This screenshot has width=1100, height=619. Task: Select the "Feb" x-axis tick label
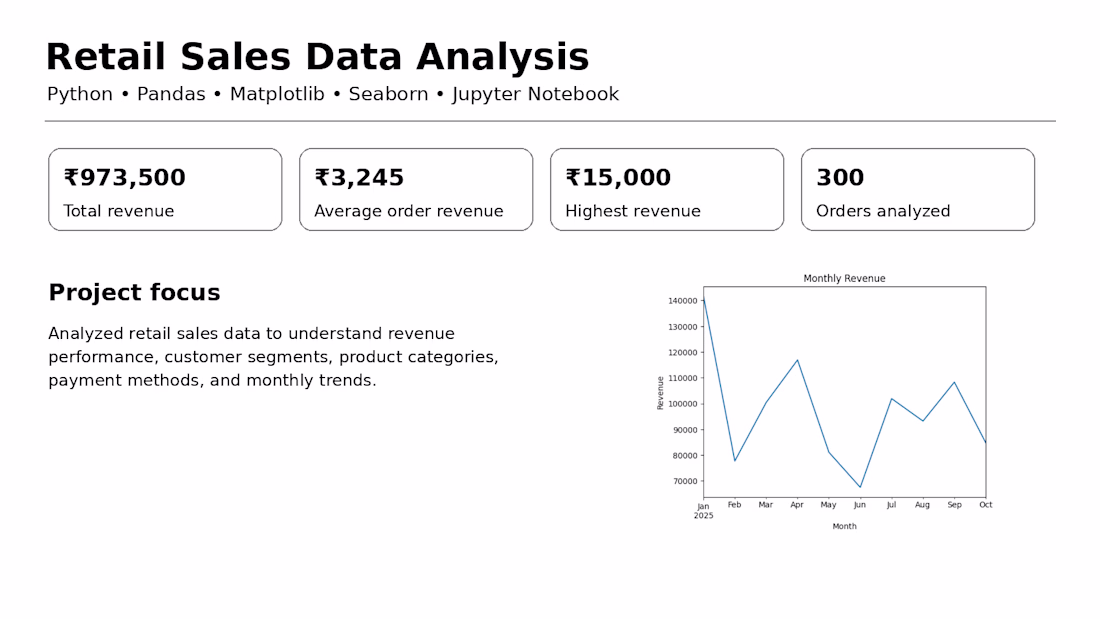tap(735, 505)
